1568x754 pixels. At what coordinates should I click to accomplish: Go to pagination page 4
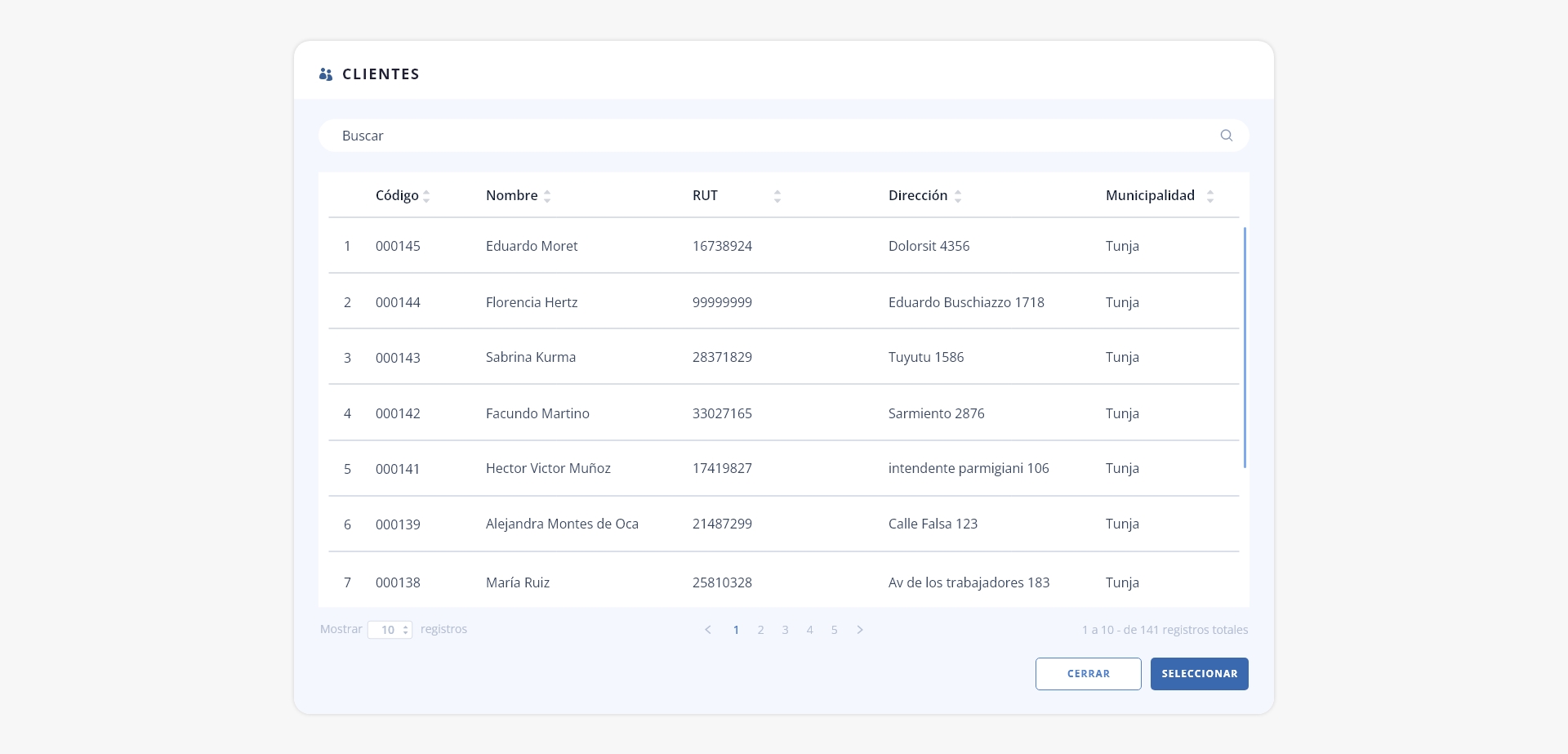pyautogui.click(x=809, y=630)
